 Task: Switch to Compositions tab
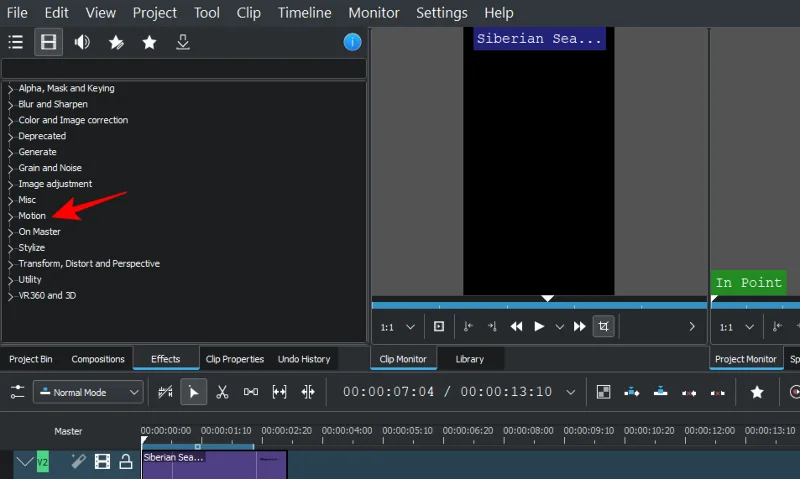coord(98,359)
